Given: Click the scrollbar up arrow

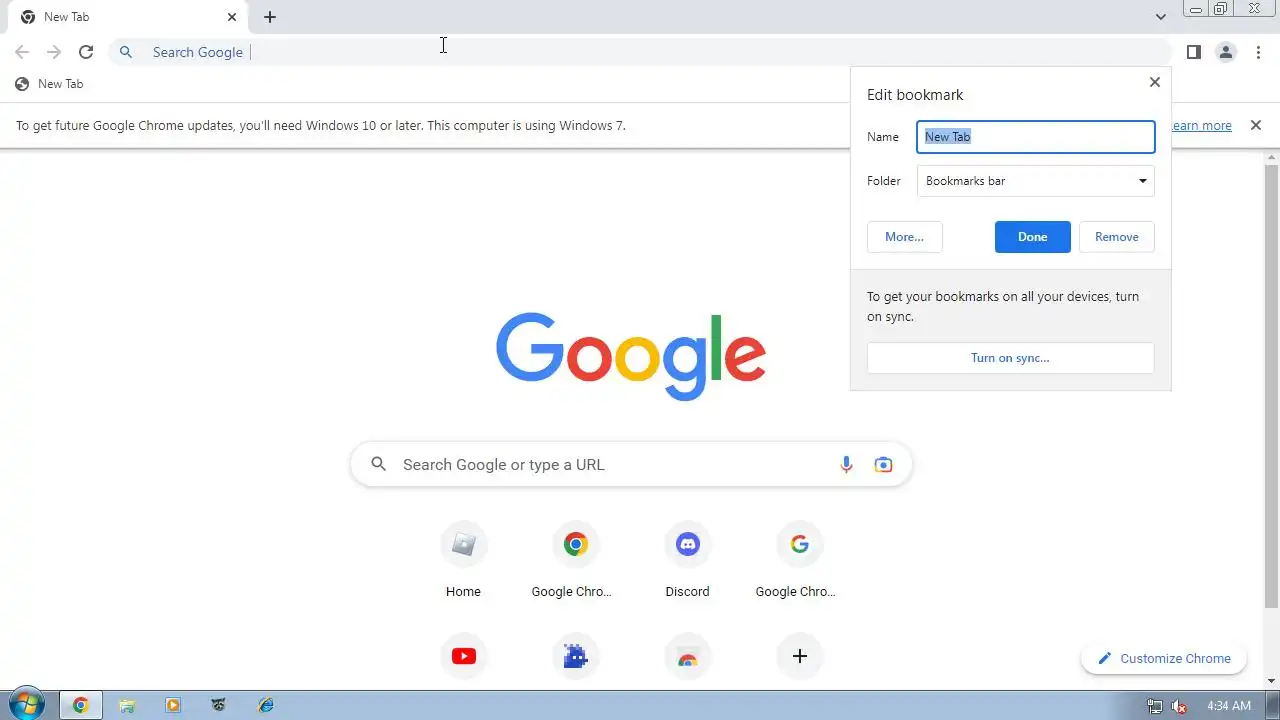Looking at the screenshot, I should pyautogui.click(x=1272, y=158).
